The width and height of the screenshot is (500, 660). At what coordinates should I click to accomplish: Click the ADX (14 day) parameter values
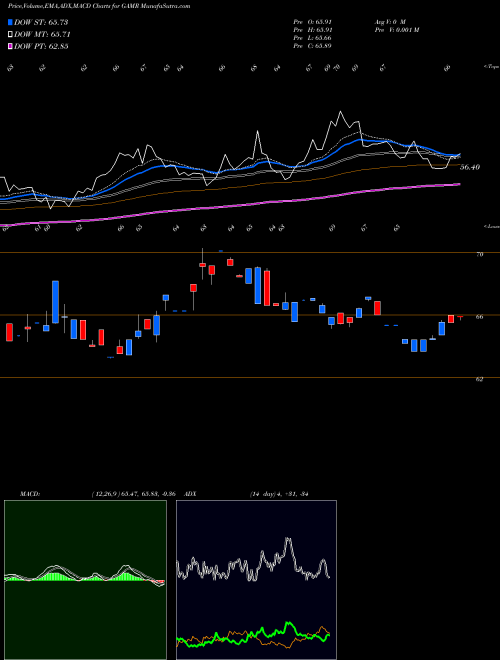point(278,494)
